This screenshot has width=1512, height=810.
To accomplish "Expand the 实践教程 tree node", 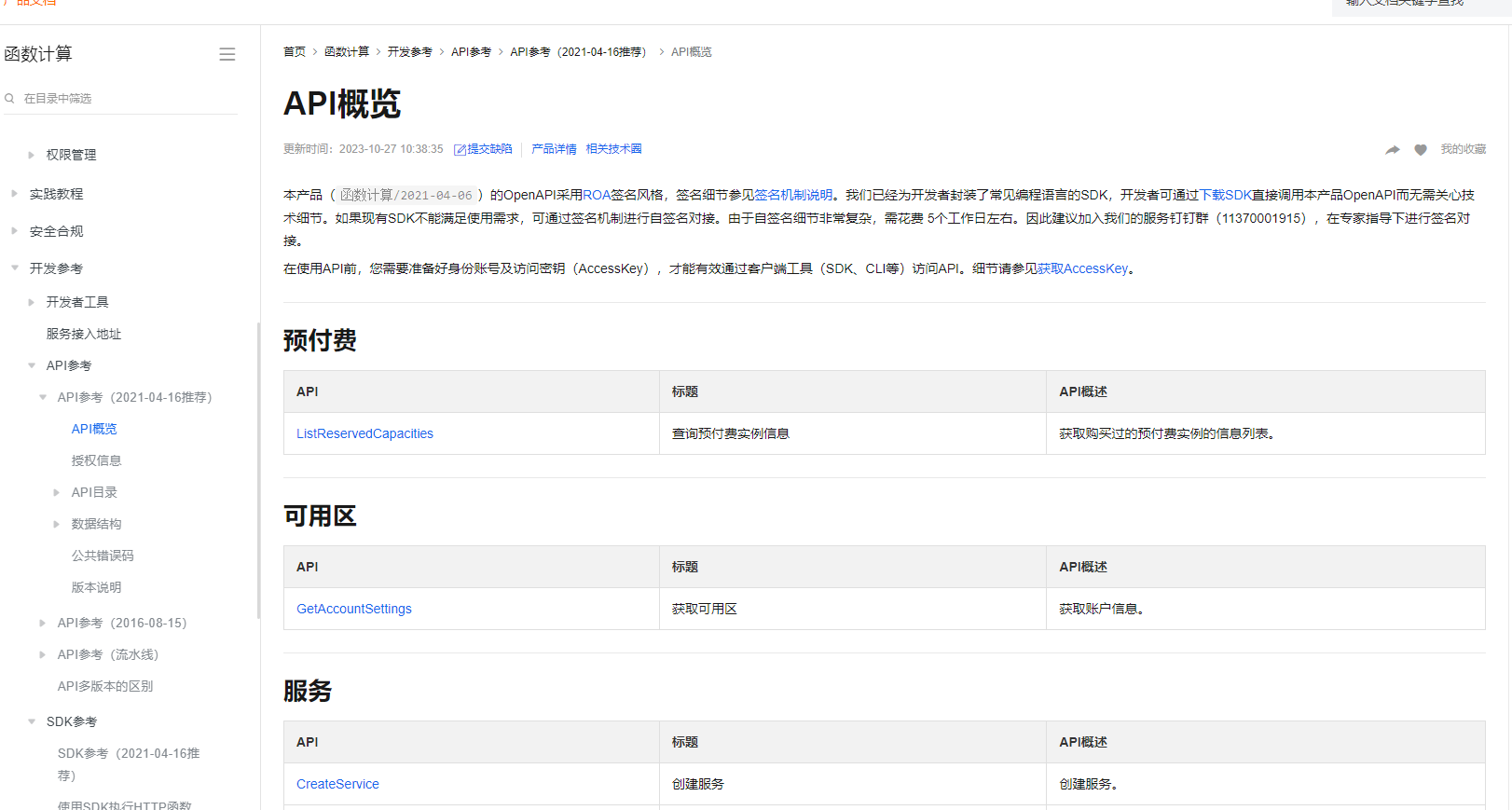I will click(14, 194).
